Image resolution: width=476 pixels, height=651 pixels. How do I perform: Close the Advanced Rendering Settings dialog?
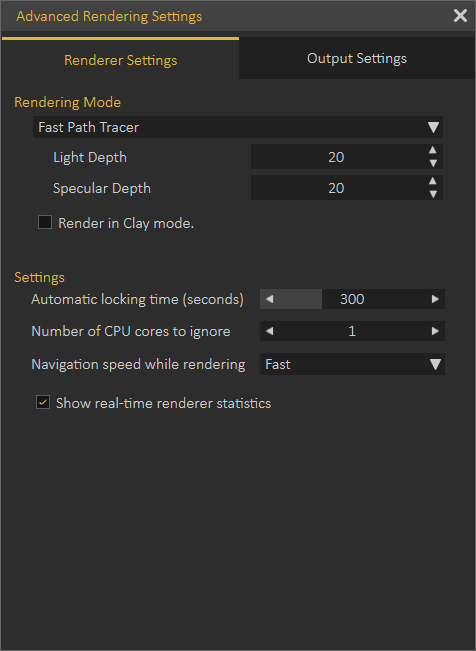[460, 16]
